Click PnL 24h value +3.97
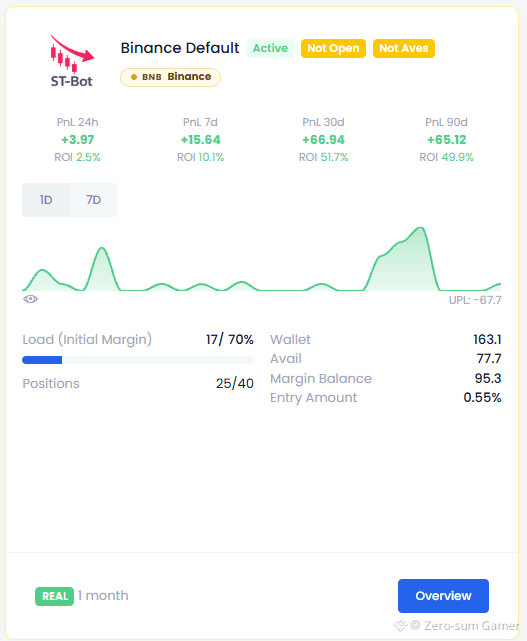The width and height of the screenshot is (527, 641). click(x=78, y=140)
